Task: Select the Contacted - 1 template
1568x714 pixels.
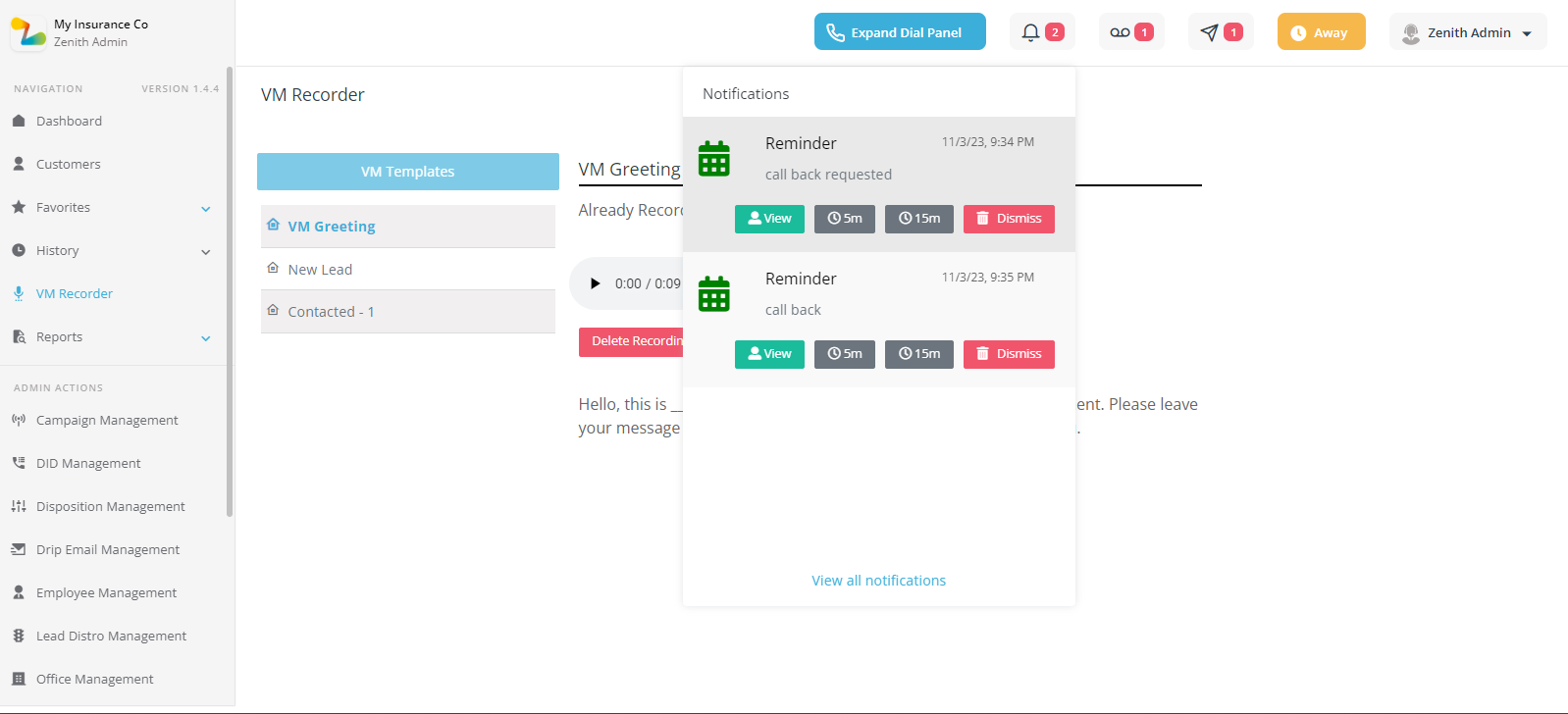Action: coord(408,312)
